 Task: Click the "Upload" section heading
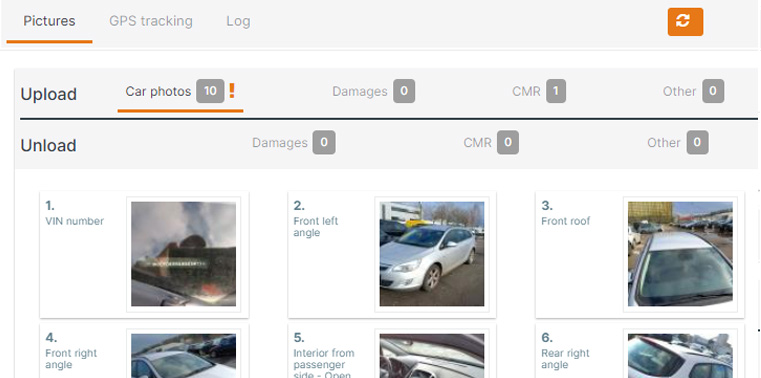click(x=49, y=94)
